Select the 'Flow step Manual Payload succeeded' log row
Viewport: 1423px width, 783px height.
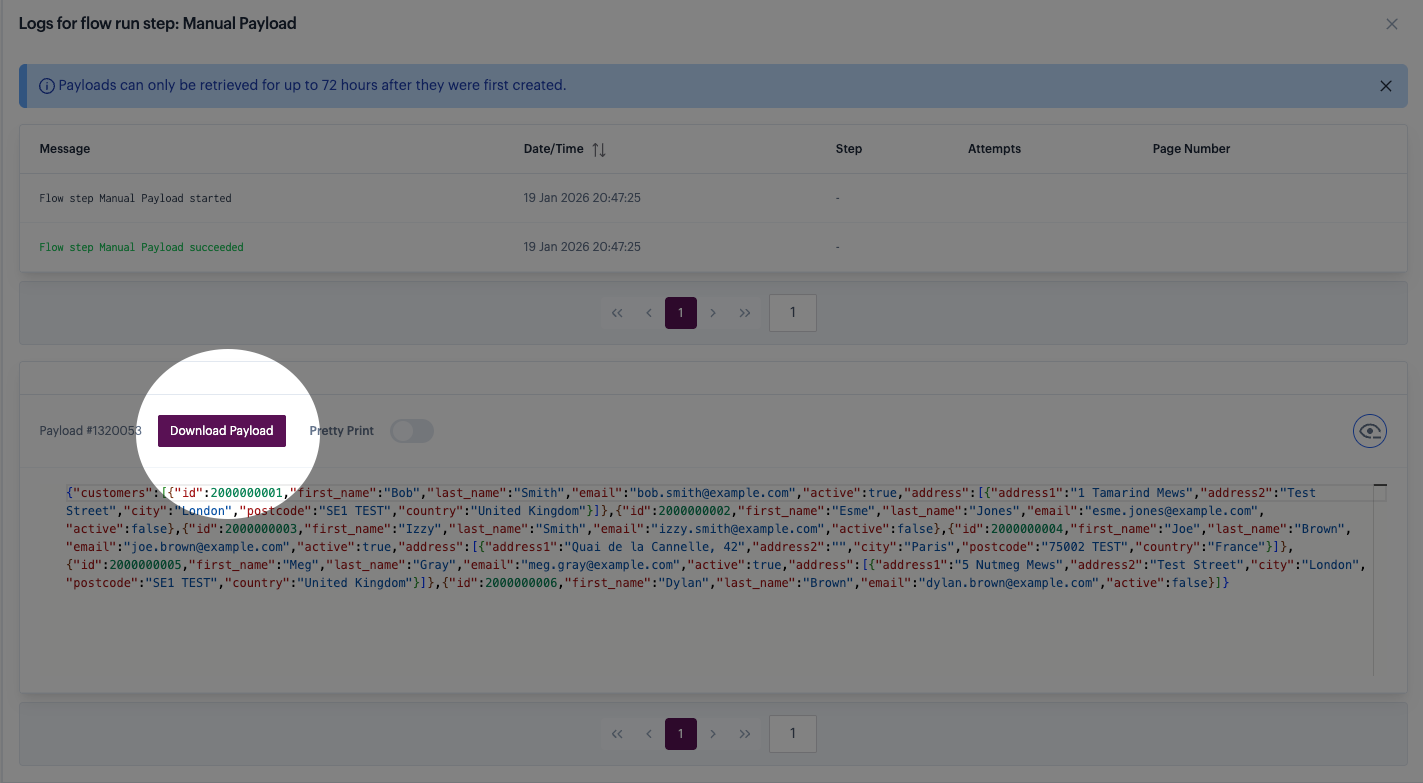141,247
